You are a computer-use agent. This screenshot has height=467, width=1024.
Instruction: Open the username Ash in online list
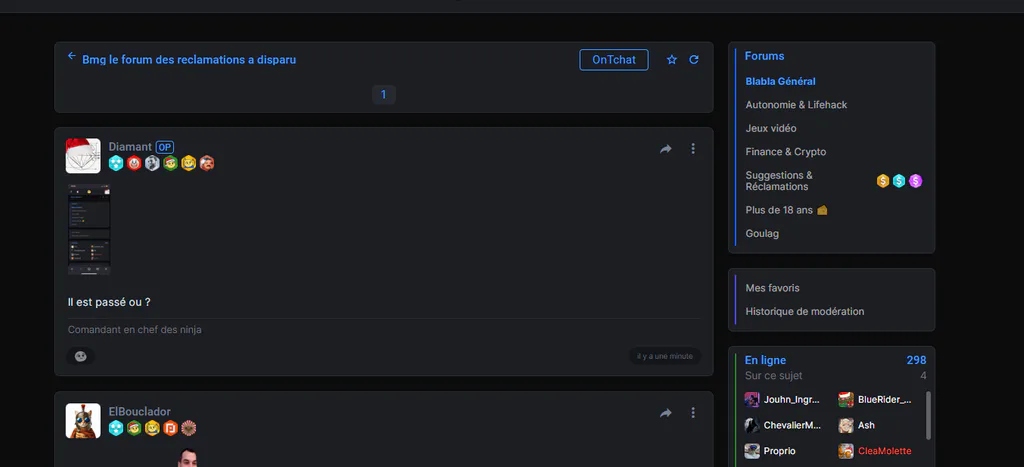[x=866, y=425]
